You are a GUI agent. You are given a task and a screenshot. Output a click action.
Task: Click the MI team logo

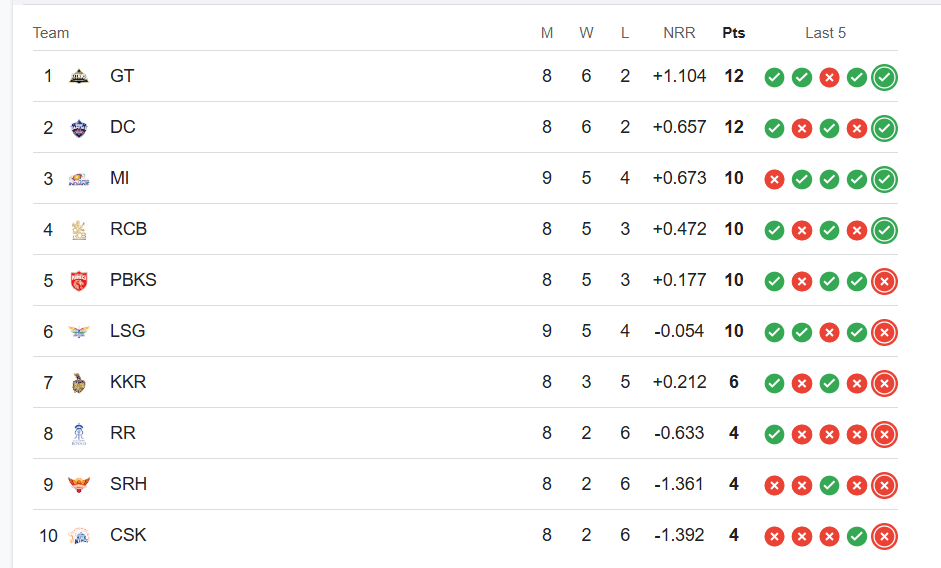[79, 179]
